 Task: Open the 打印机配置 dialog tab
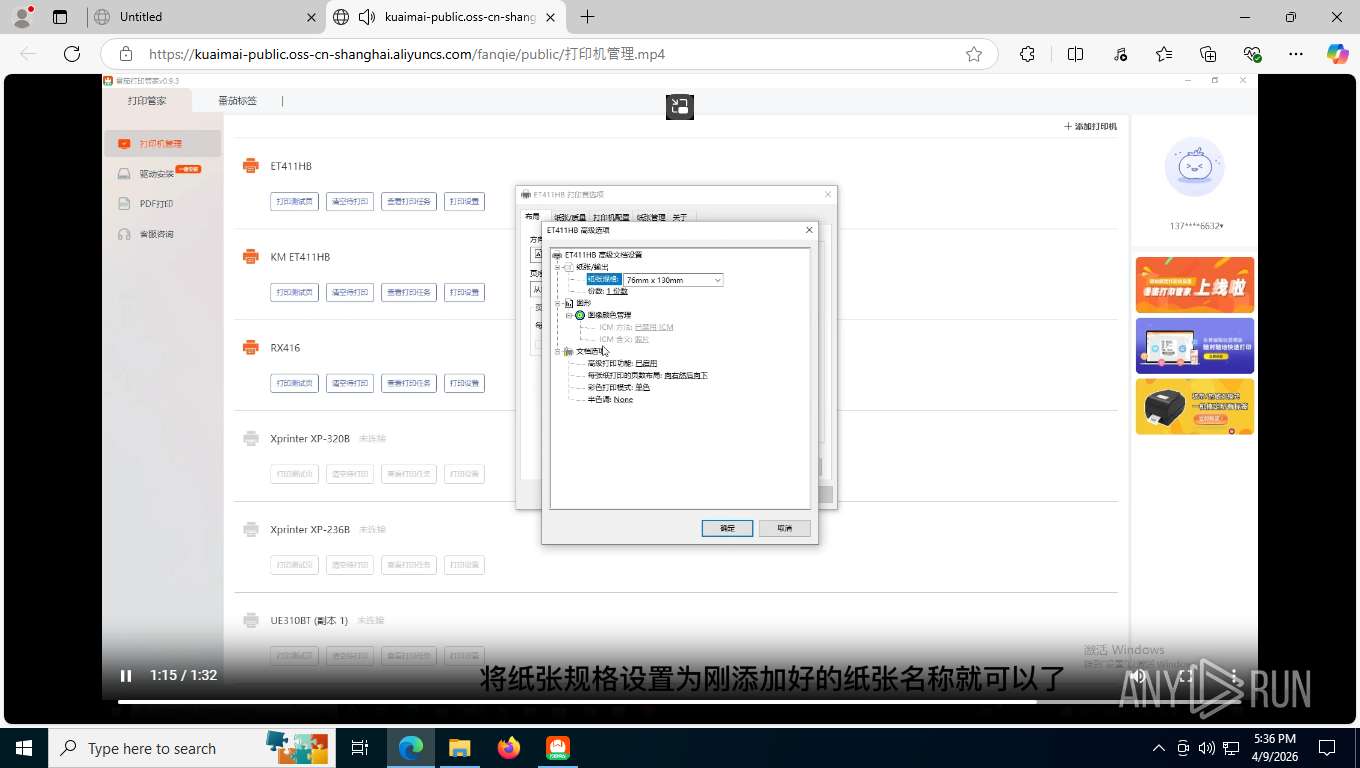point(611,217)
